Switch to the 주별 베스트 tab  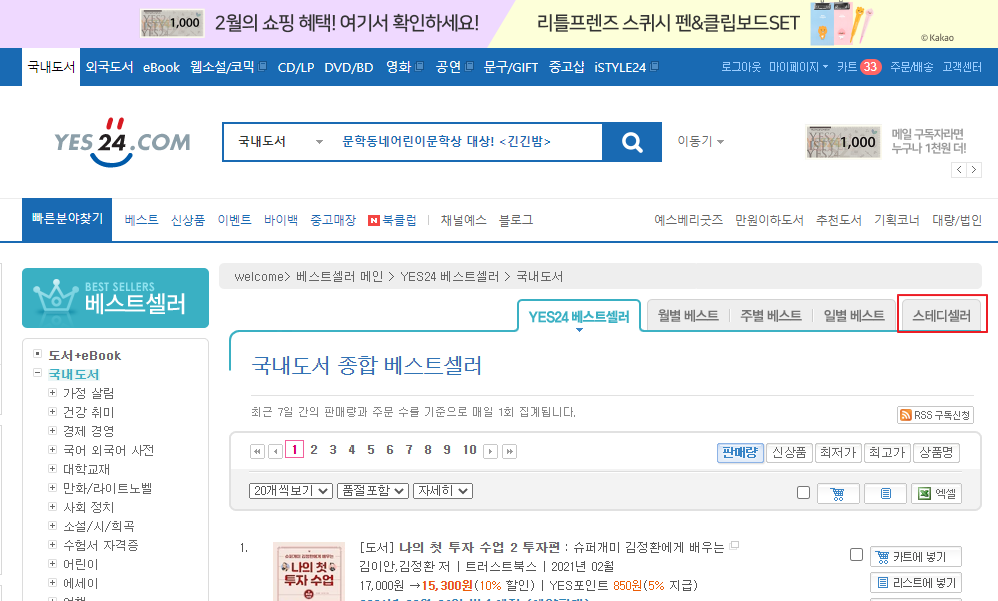[771, 316]
